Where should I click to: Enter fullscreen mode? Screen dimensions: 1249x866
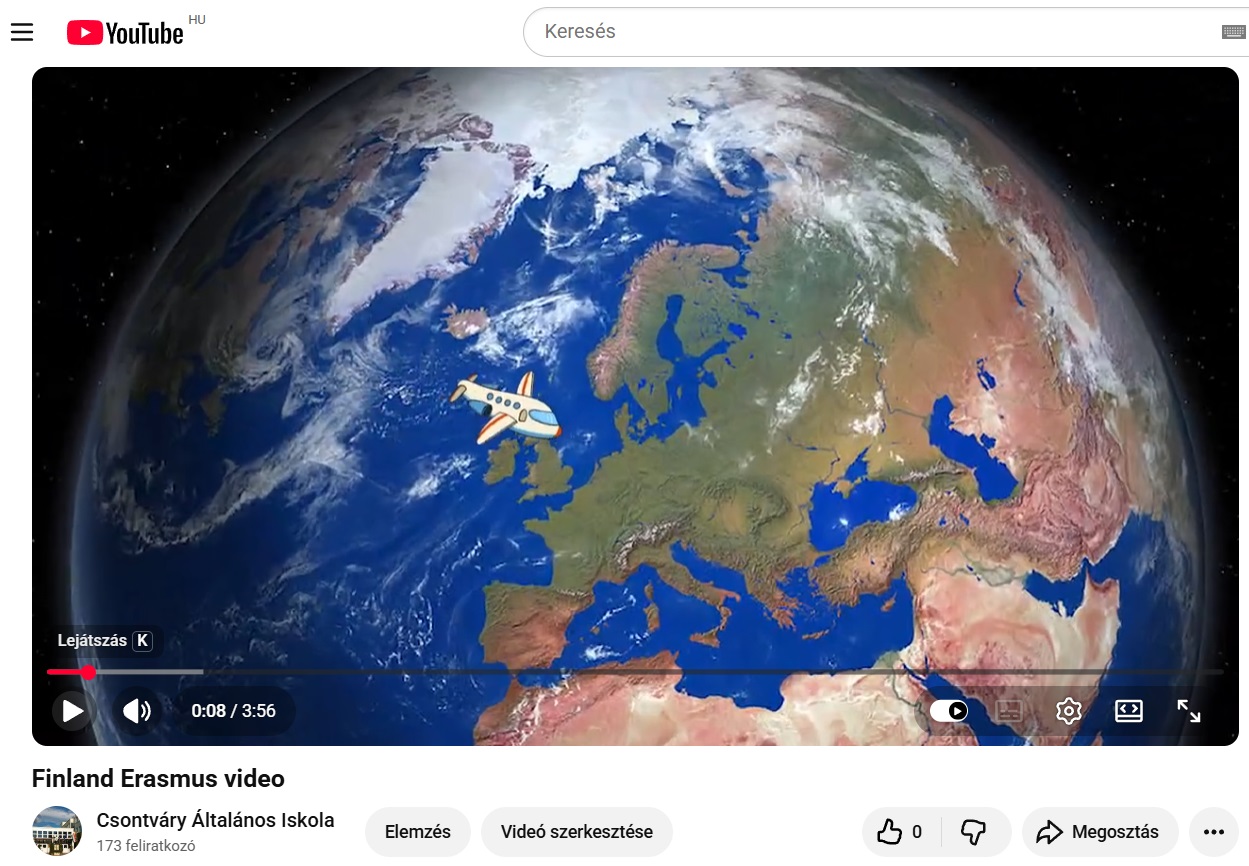point(1189,711)
